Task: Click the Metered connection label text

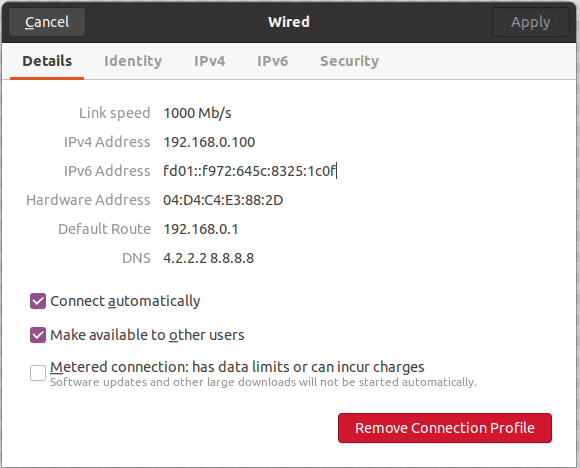Action: coord(237,367)
